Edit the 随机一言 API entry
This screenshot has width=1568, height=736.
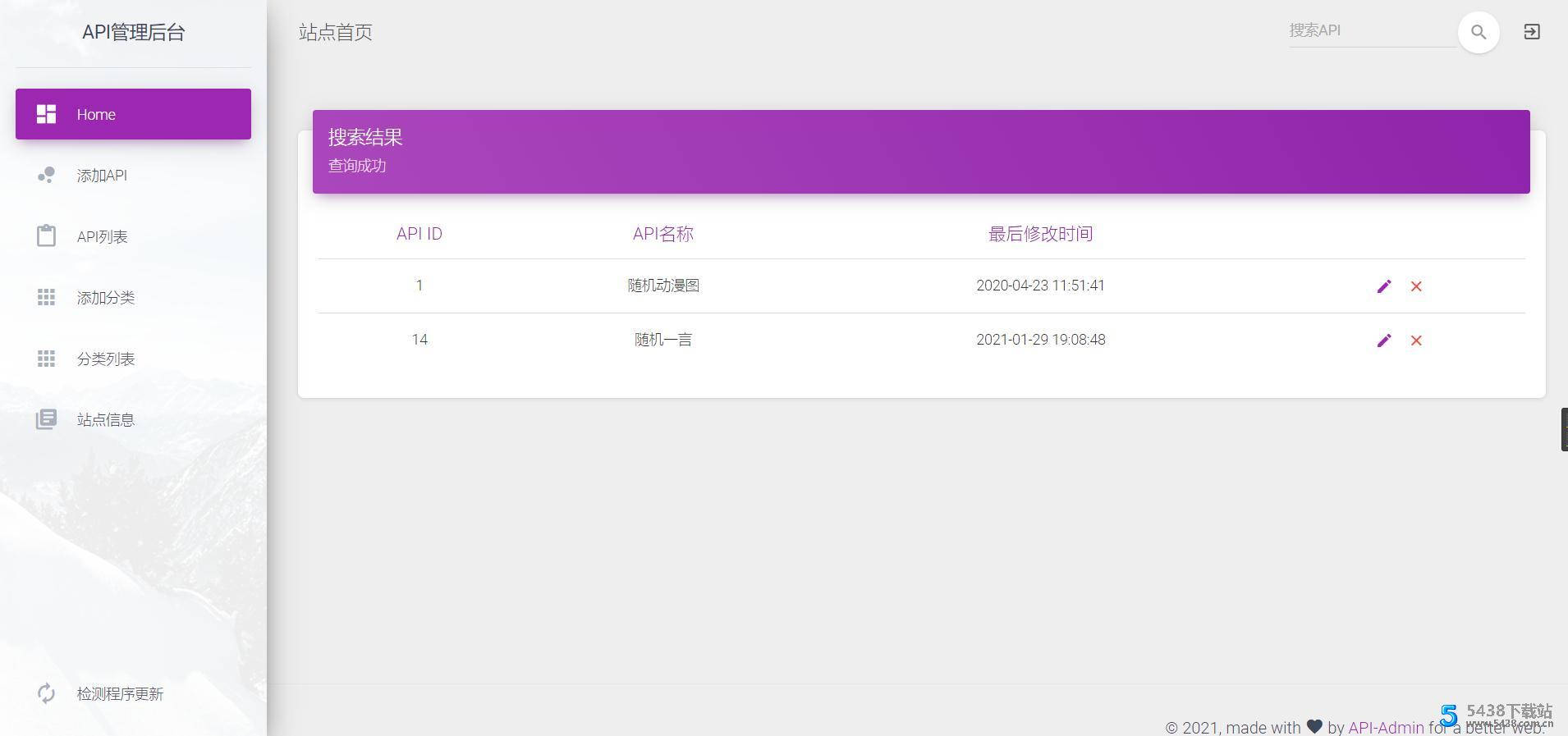pyautogui.click(x=1383, y=341)
